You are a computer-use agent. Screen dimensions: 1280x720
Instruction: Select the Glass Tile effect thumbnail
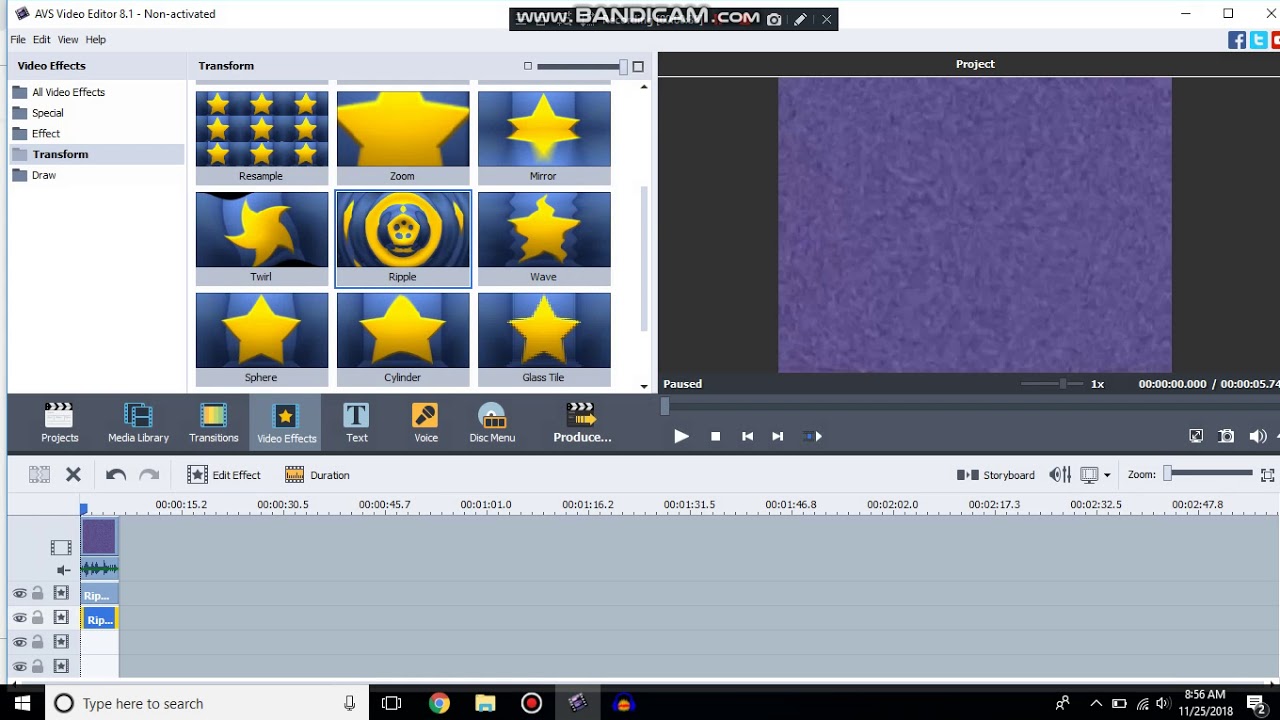544,340
